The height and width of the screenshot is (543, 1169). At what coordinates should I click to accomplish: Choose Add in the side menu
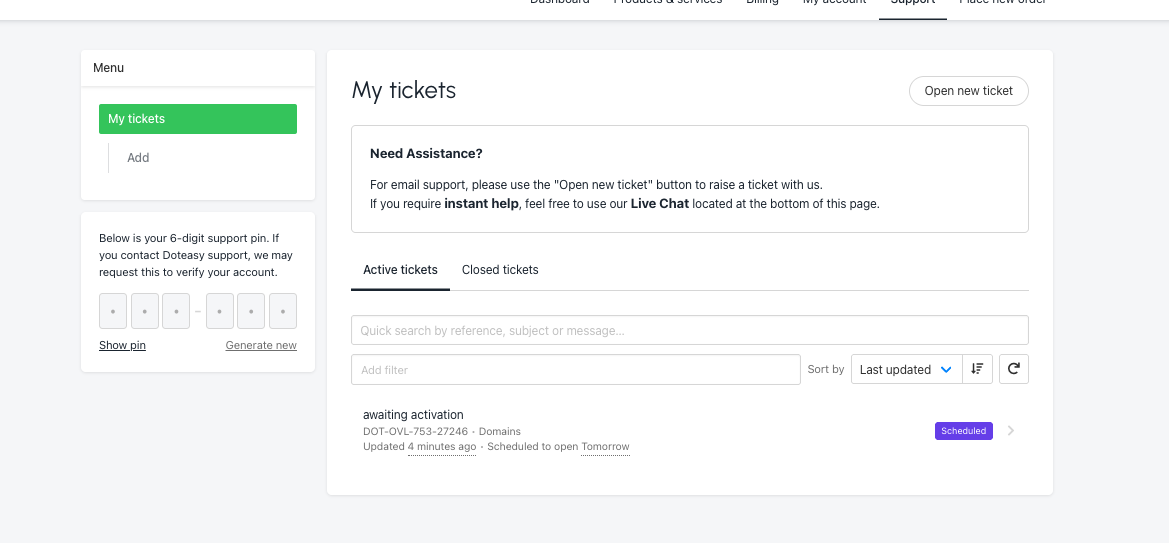[138, 158]
